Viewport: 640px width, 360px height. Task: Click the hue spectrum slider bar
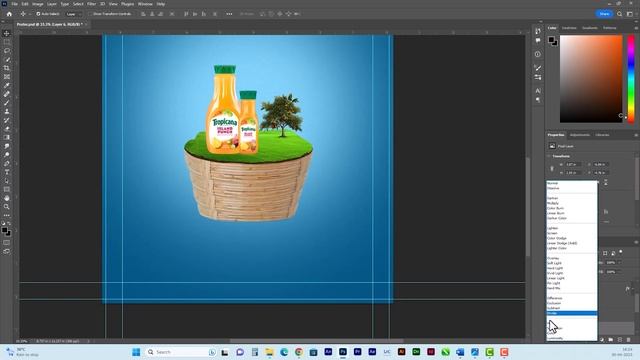pyautogui.click(x=631, y=78)
